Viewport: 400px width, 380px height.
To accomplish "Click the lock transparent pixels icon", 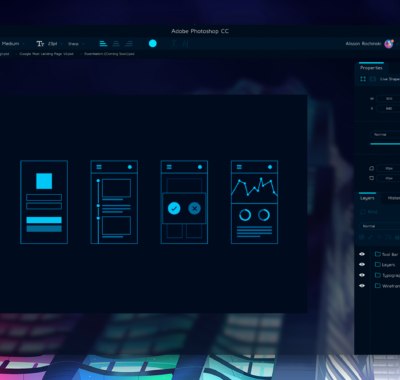I will [x=361, y=237].
